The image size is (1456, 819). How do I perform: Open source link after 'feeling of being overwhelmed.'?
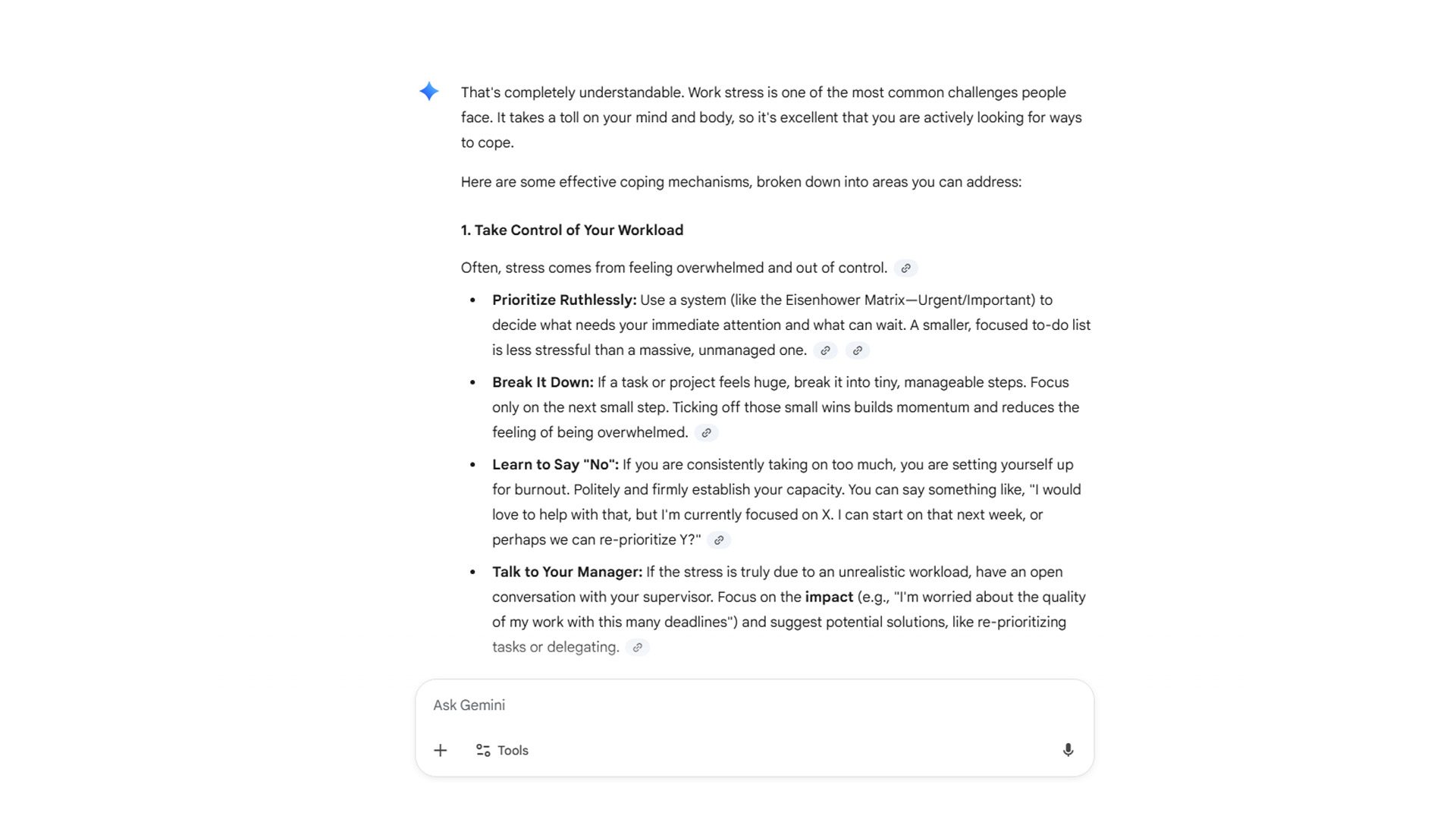tap(706, 433)
